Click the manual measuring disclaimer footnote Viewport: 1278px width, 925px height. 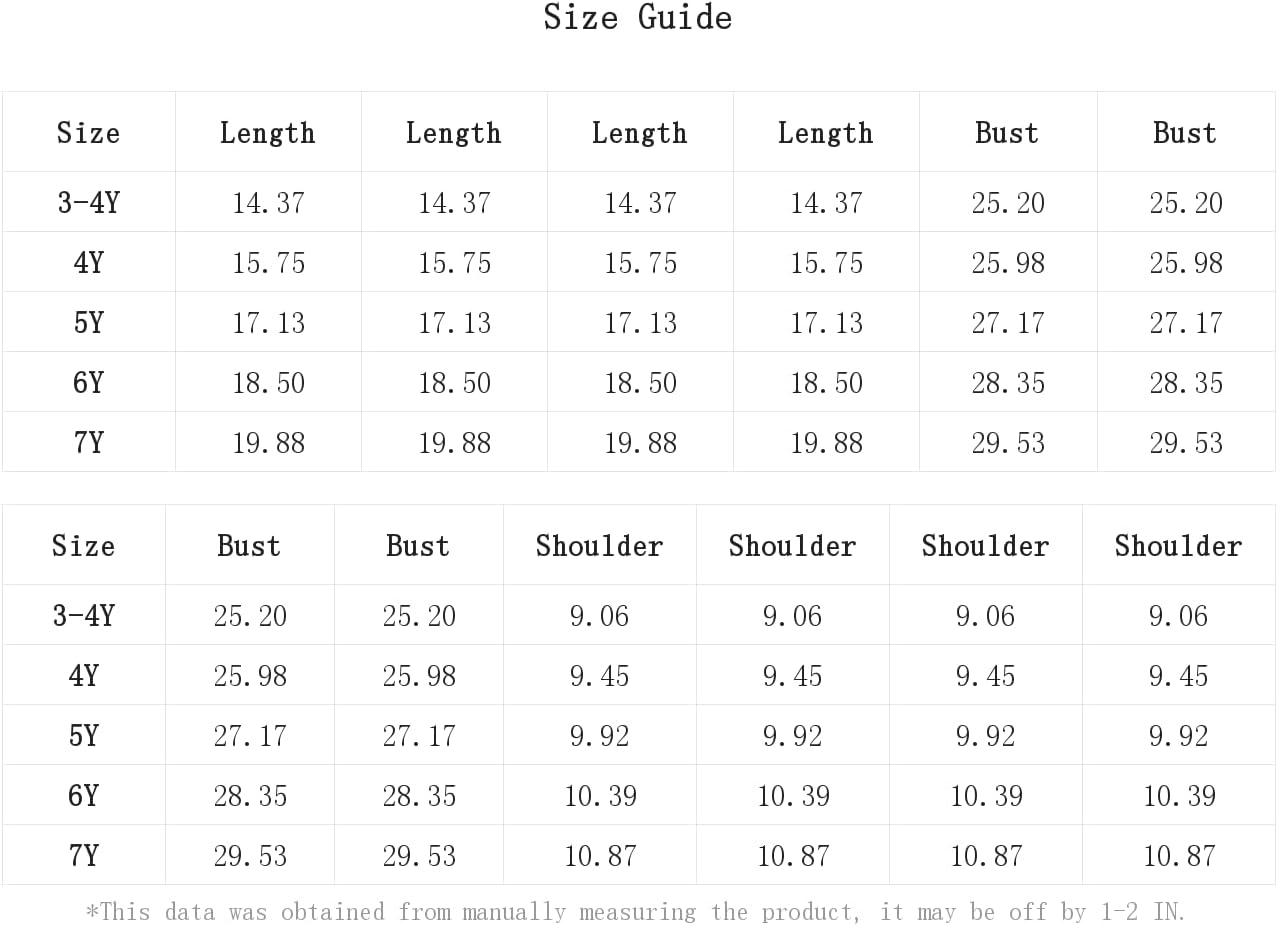point(636,912)
